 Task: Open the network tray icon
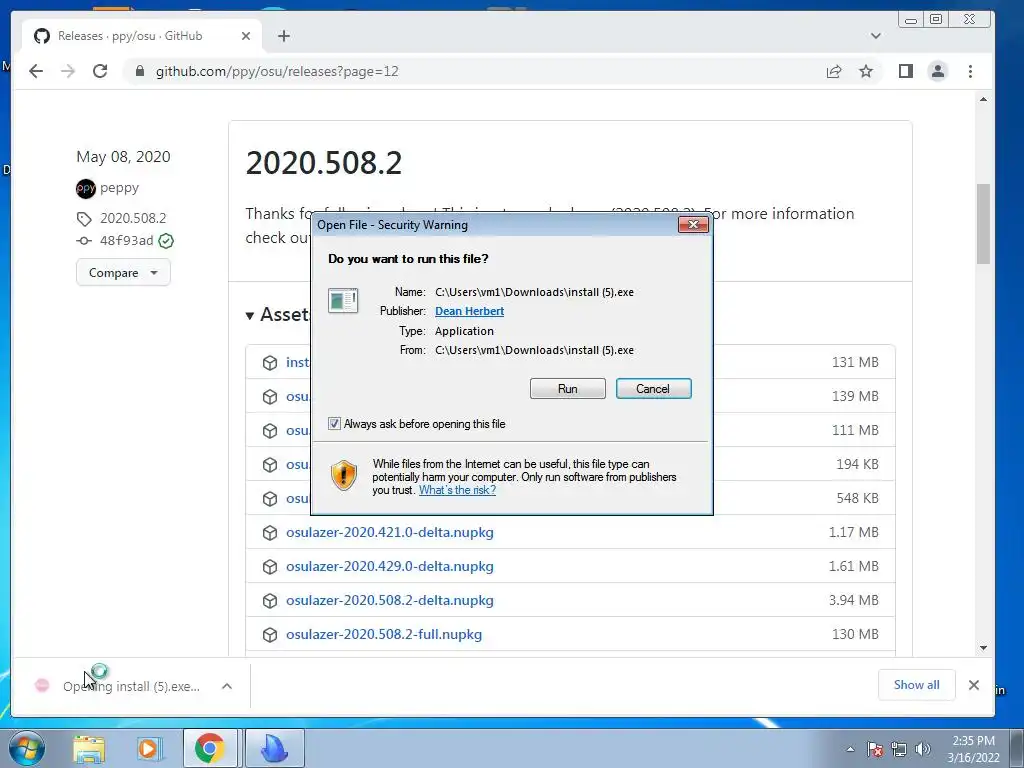[x=899, y=749]
